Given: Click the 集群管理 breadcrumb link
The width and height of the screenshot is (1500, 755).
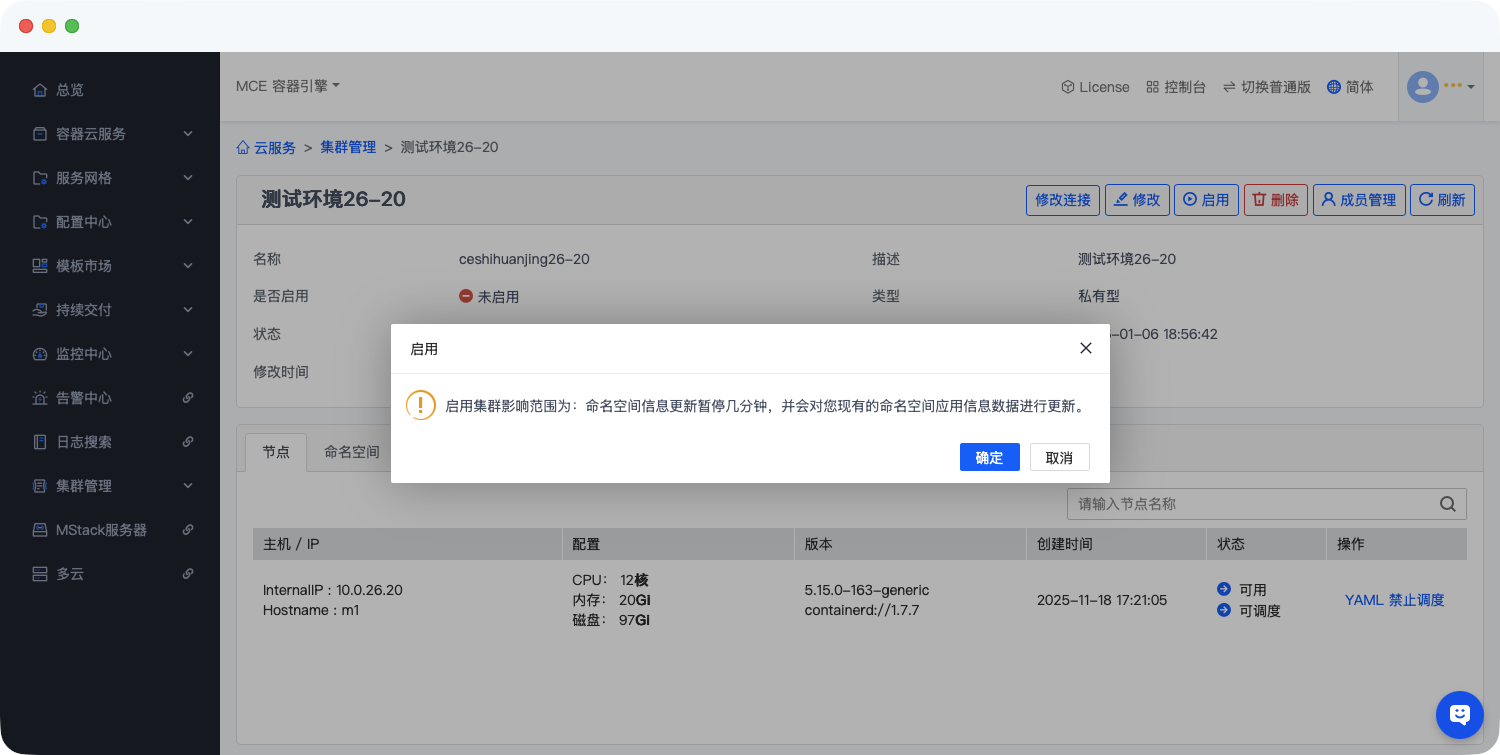Looking at the screenshot, I should (x=348, y=147).
